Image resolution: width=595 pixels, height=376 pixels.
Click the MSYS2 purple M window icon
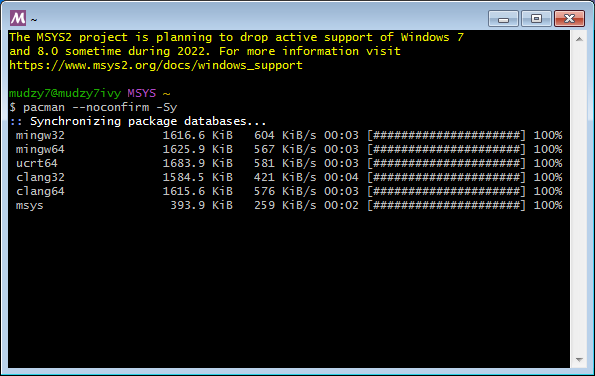[18, 18]
